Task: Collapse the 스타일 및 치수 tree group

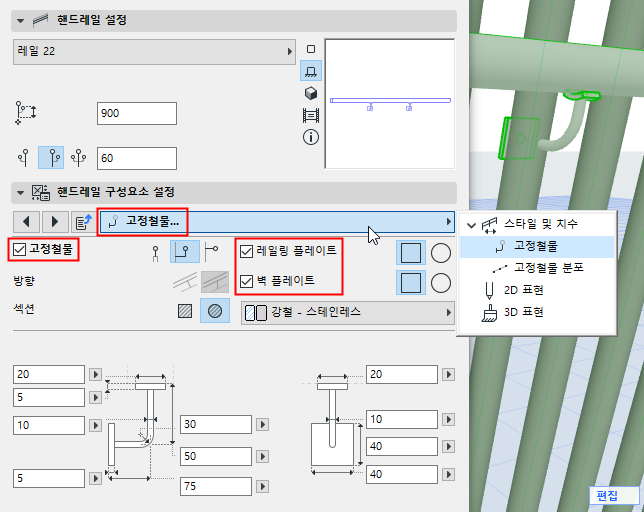Action: point(472,225)
